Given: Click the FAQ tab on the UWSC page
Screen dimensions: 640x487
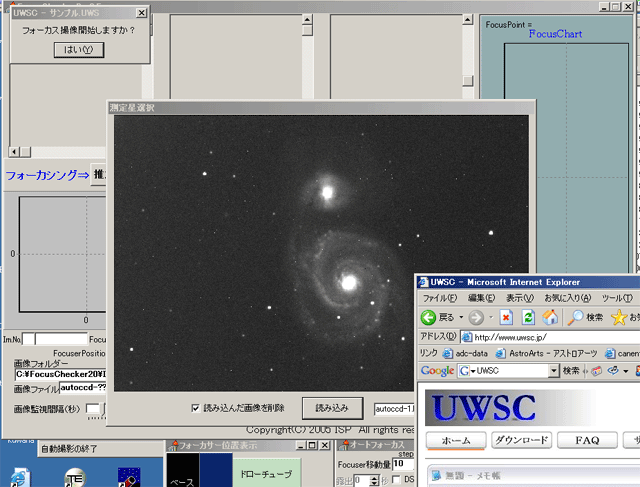Looking at the screenshot, I should tap(587, 440).
